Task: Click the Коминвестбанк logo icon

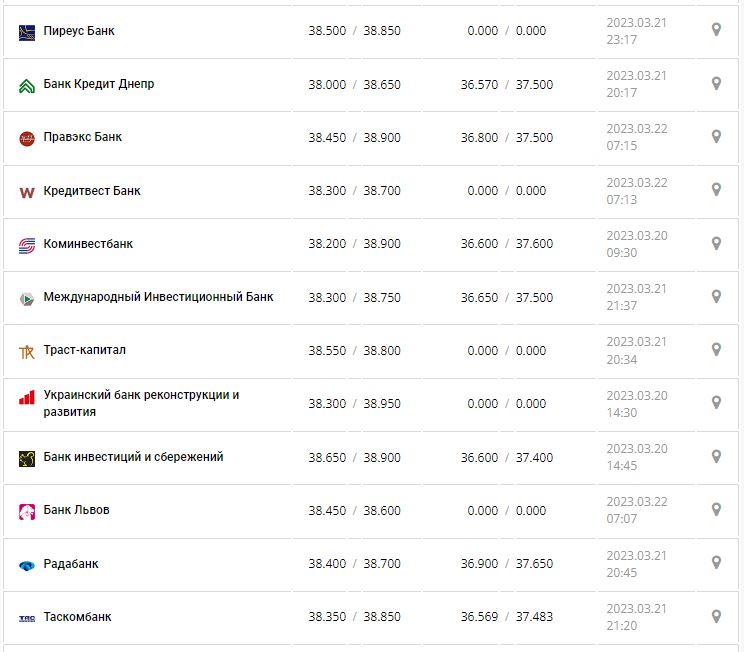Action: tap(27, 245)
